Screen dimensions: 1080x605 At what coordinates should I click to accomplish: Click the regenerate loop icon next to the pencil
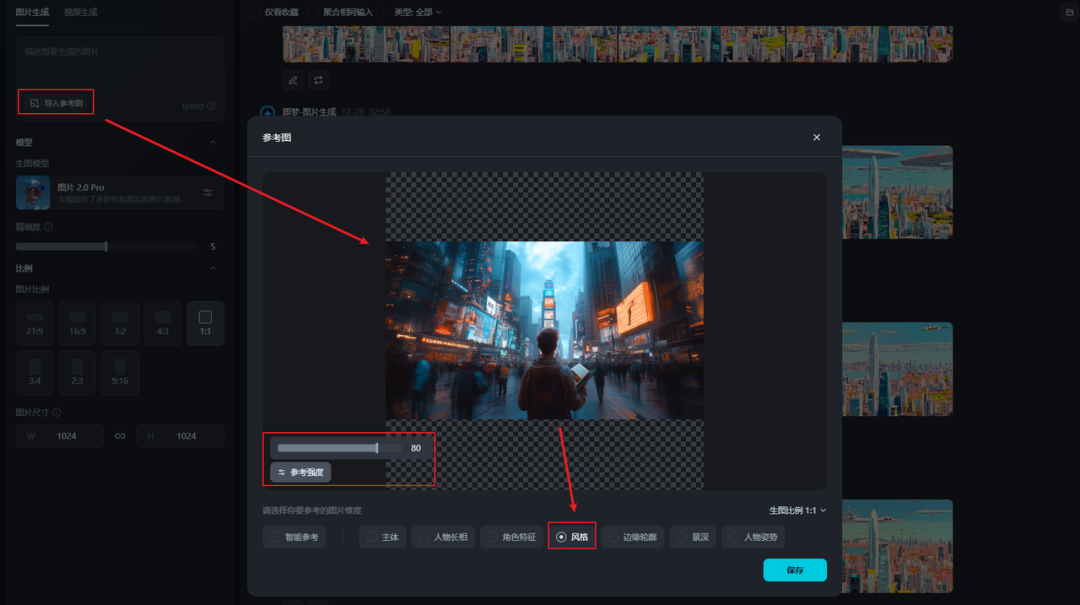[319, 79]
